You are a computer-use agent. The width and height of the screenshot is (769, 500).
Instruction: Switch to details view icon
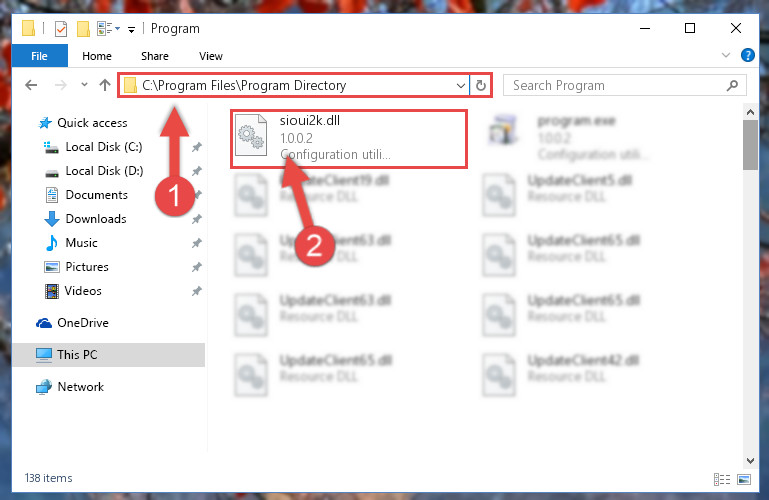point(722,479)
